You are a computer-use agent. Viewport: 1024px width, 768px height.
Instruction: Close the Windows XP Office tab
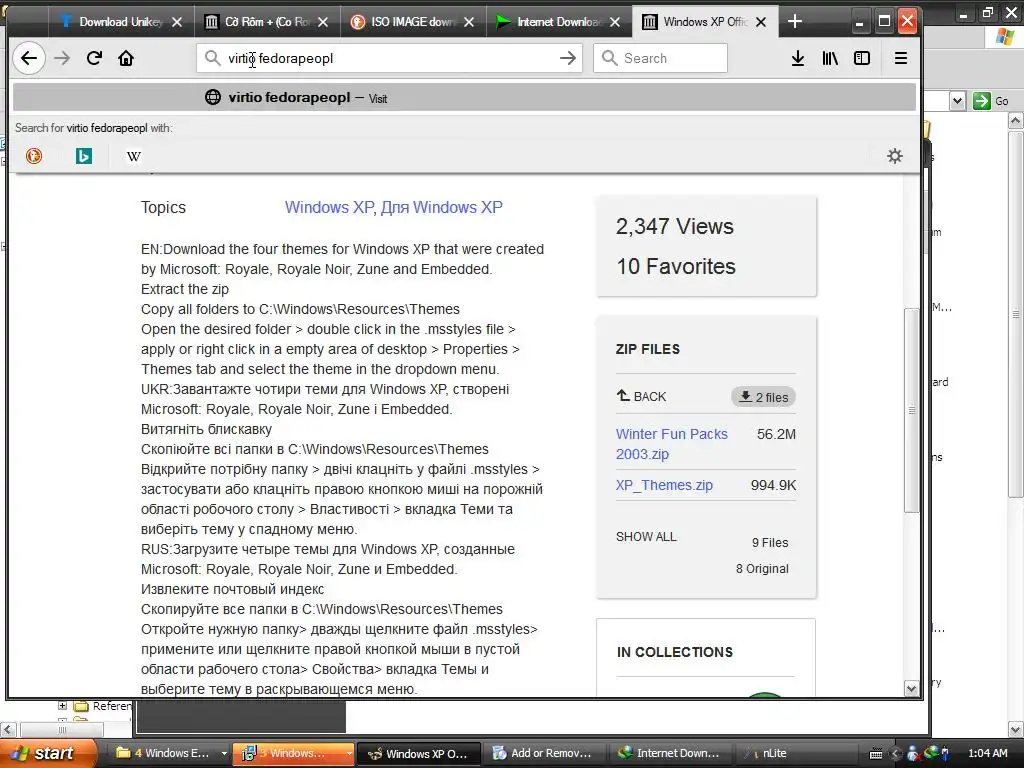tap(761, 22)
